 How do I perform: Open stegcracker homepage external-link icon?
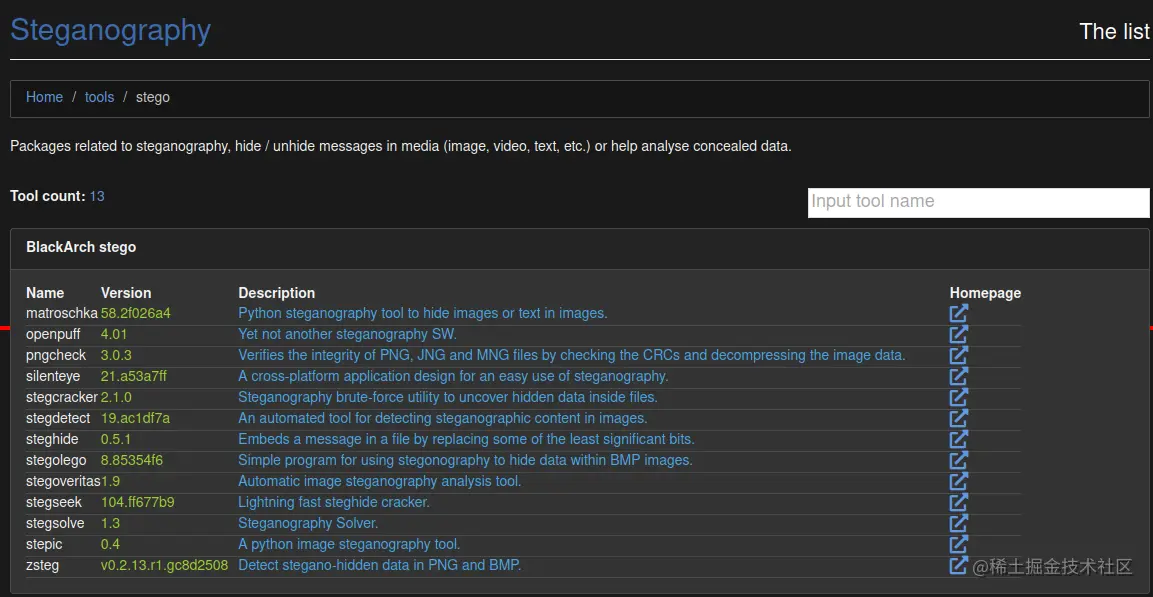(x=959, y=397)
